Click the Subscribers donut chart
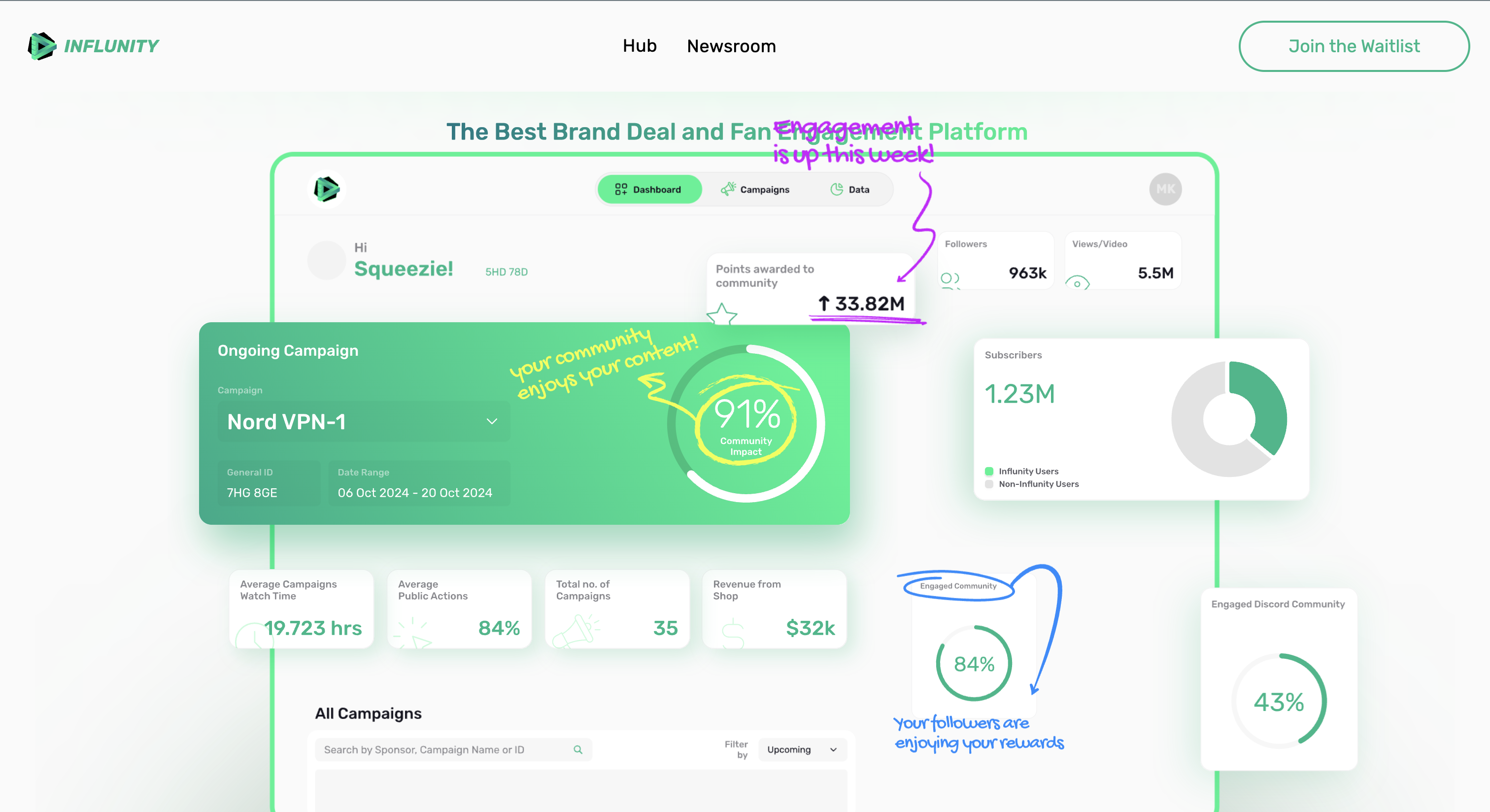This screenshot has height=812, width=1490. [x=1228, y=419]
